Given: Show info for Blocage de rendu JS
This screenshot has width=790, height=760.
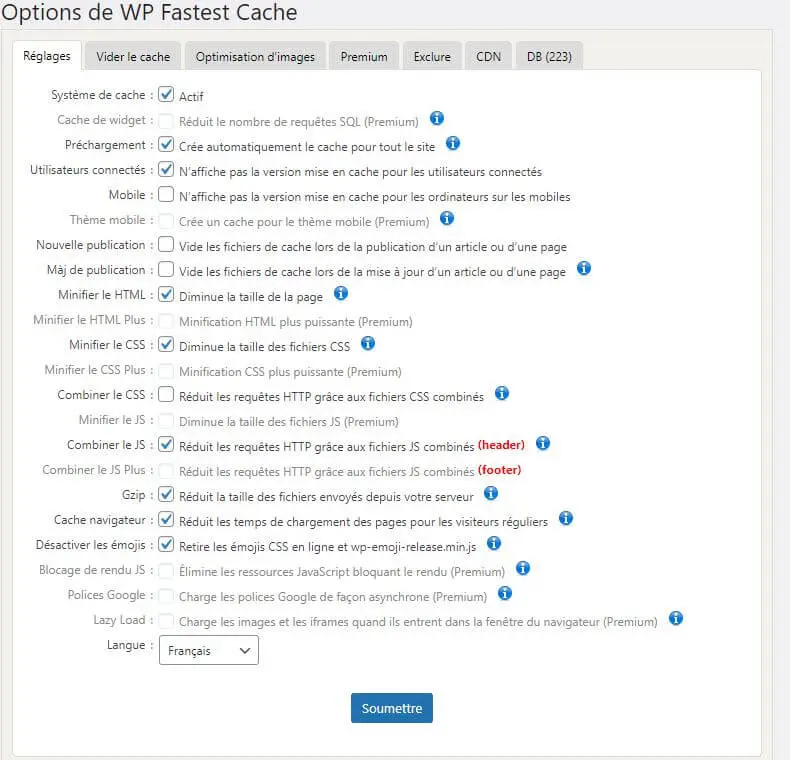Looking at the screenshot, I should (522, 568).
